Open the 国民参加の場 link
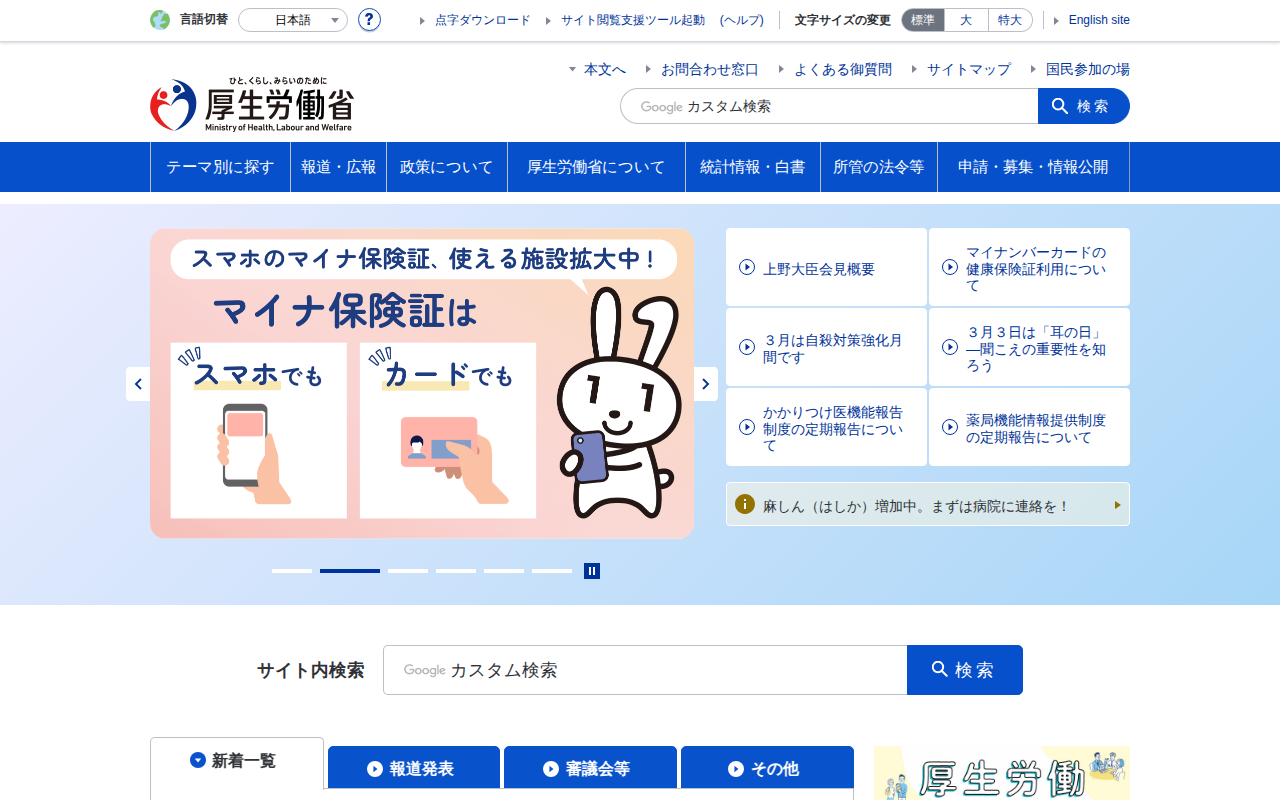Image resolution: width=1280 pixels, height=800 pixels. pos(1088,69)
